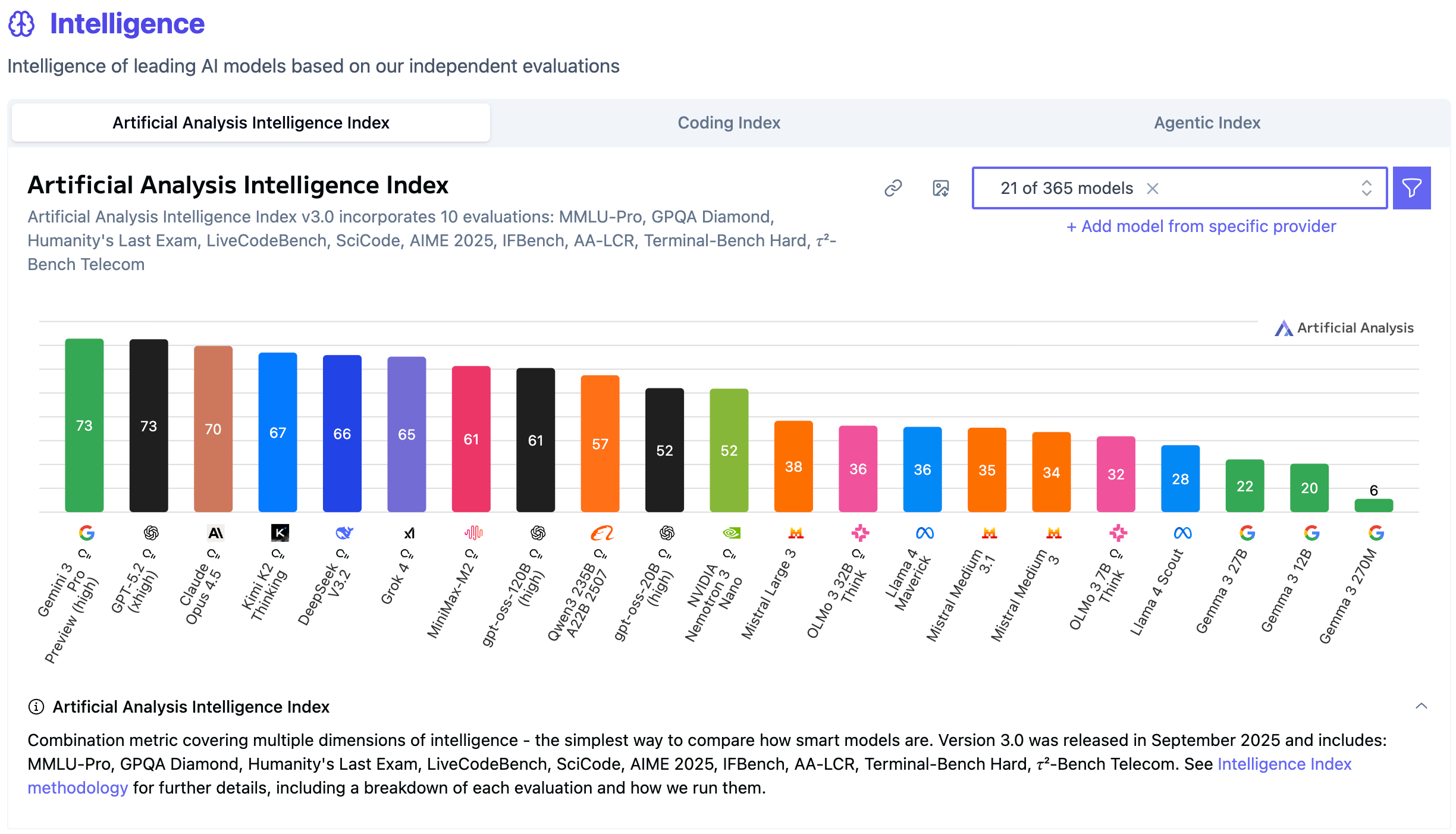Image resolution: width=1456 pixels, height=834 pixels.
Task: Download the chart as an image
Action: pyautogui.click(x=940, y=188)
